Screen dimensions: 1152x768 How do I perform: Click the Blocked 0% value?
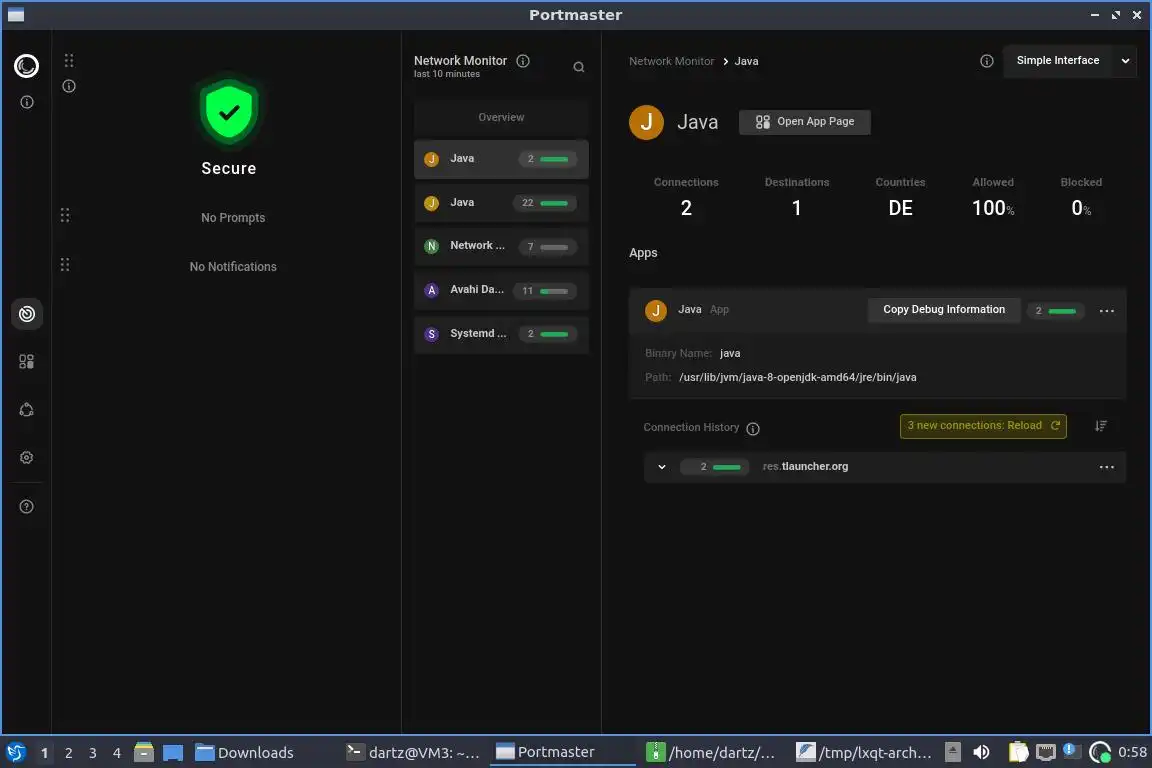[x=1081, y=209]
